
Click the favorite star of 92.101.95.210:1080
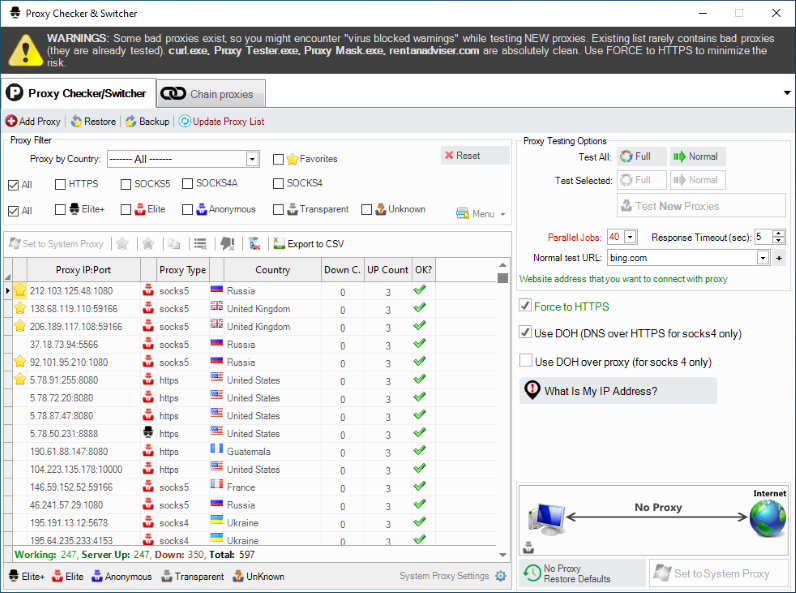click(x=20, y=361)
